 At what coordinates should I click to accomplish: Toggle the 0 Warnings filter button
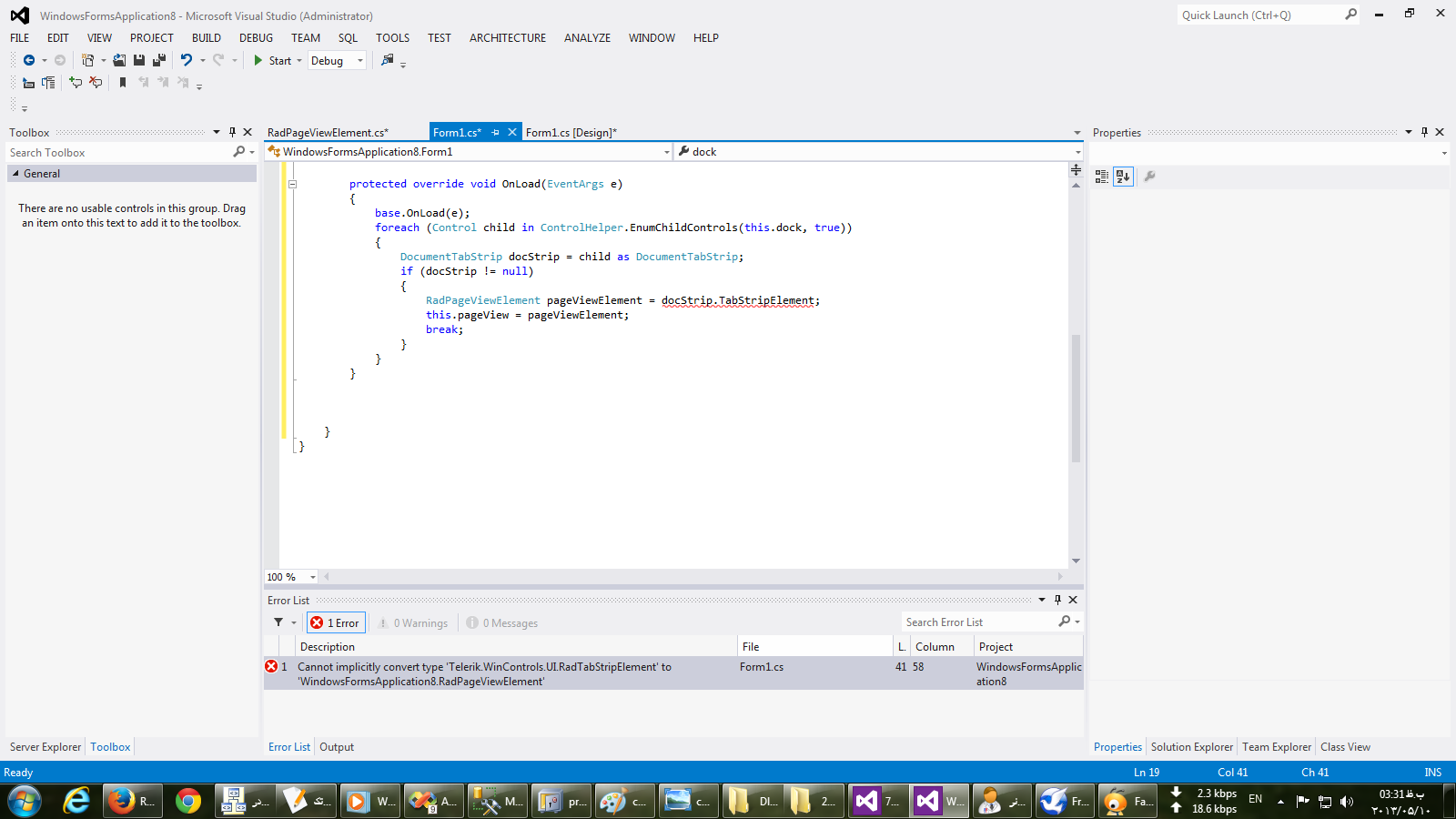(414, 623)
